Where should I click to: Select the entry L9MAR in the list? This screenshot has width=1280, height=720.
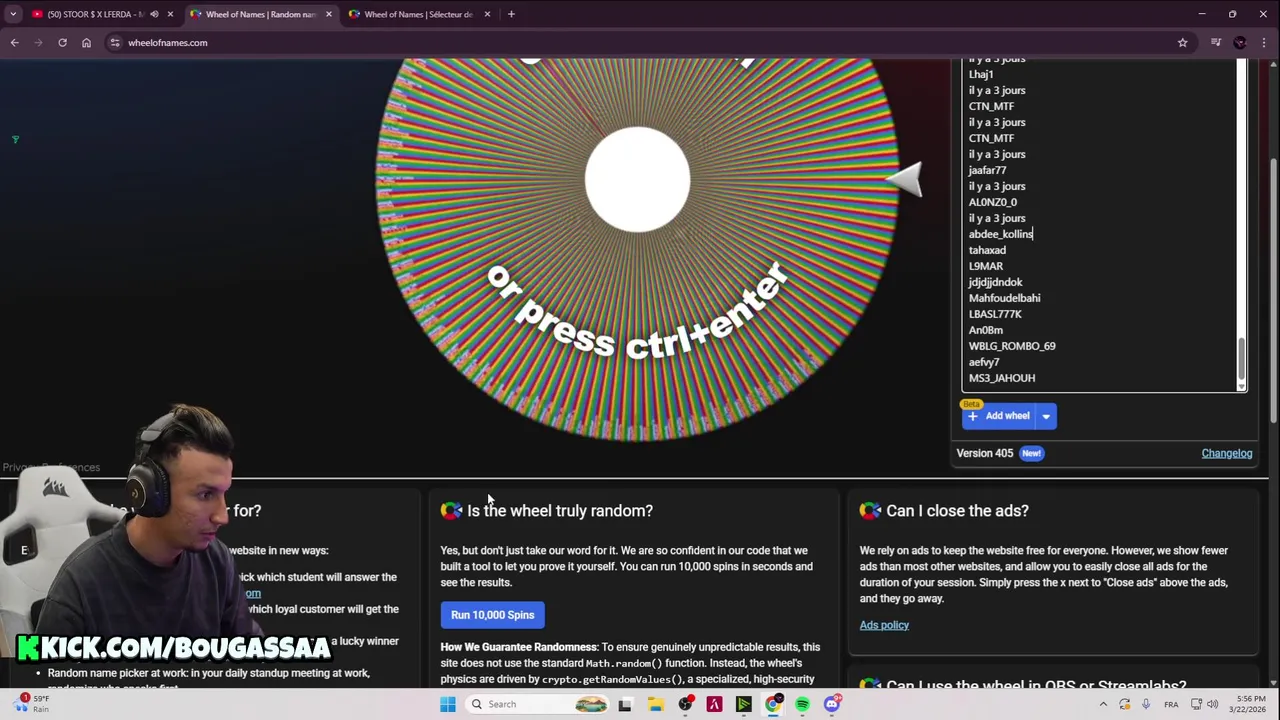coord(985,266)
